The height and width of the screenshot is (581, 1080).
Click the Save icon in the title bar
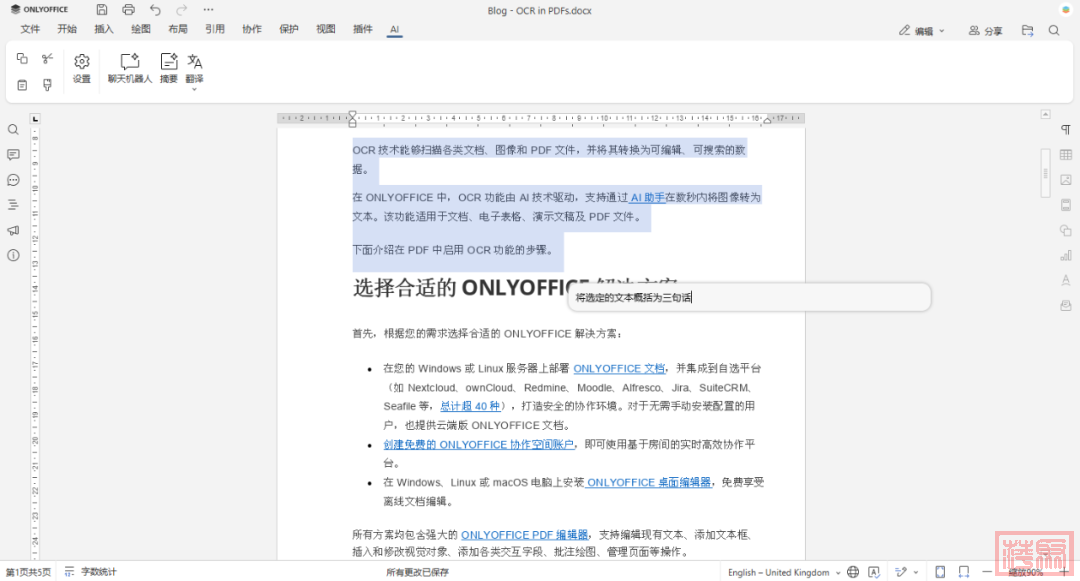102,9
